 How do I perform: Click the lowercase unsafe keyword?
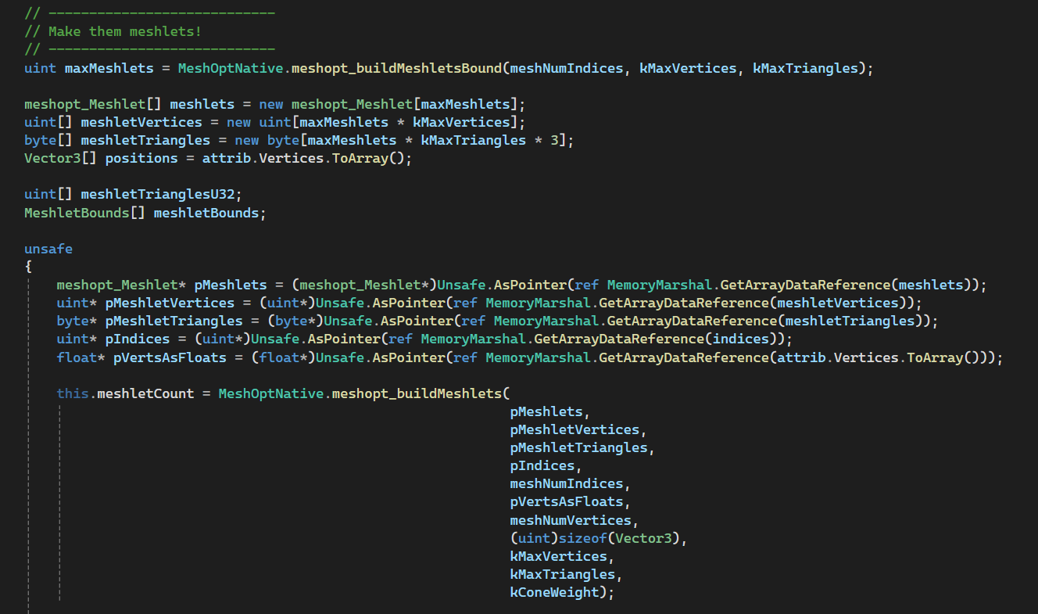click(x=48, y=248)
